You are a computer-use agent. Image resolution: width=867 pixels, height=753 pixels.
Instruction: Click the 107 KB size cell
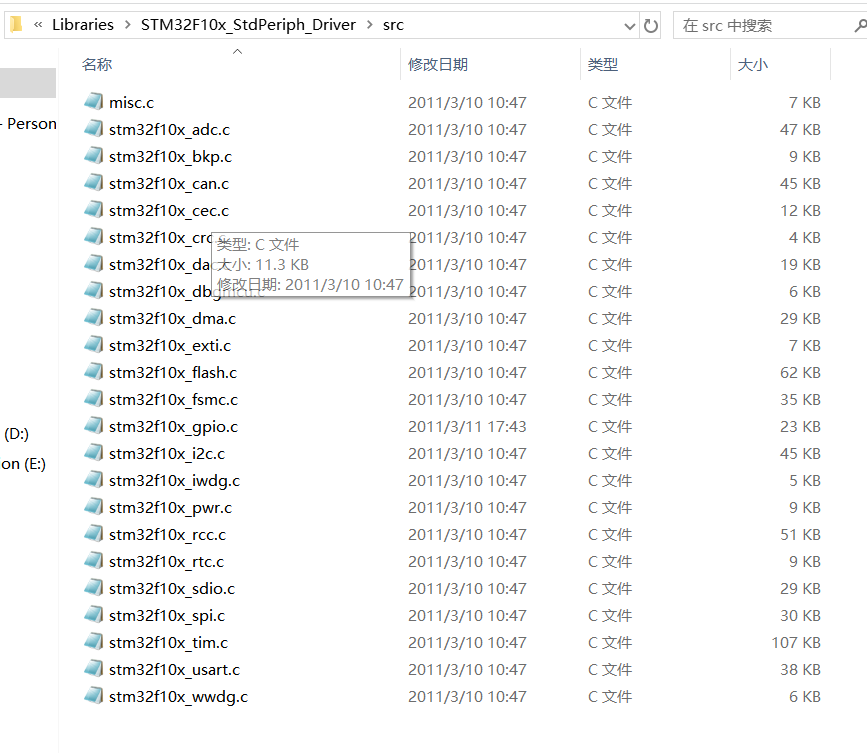pos(796,642)
